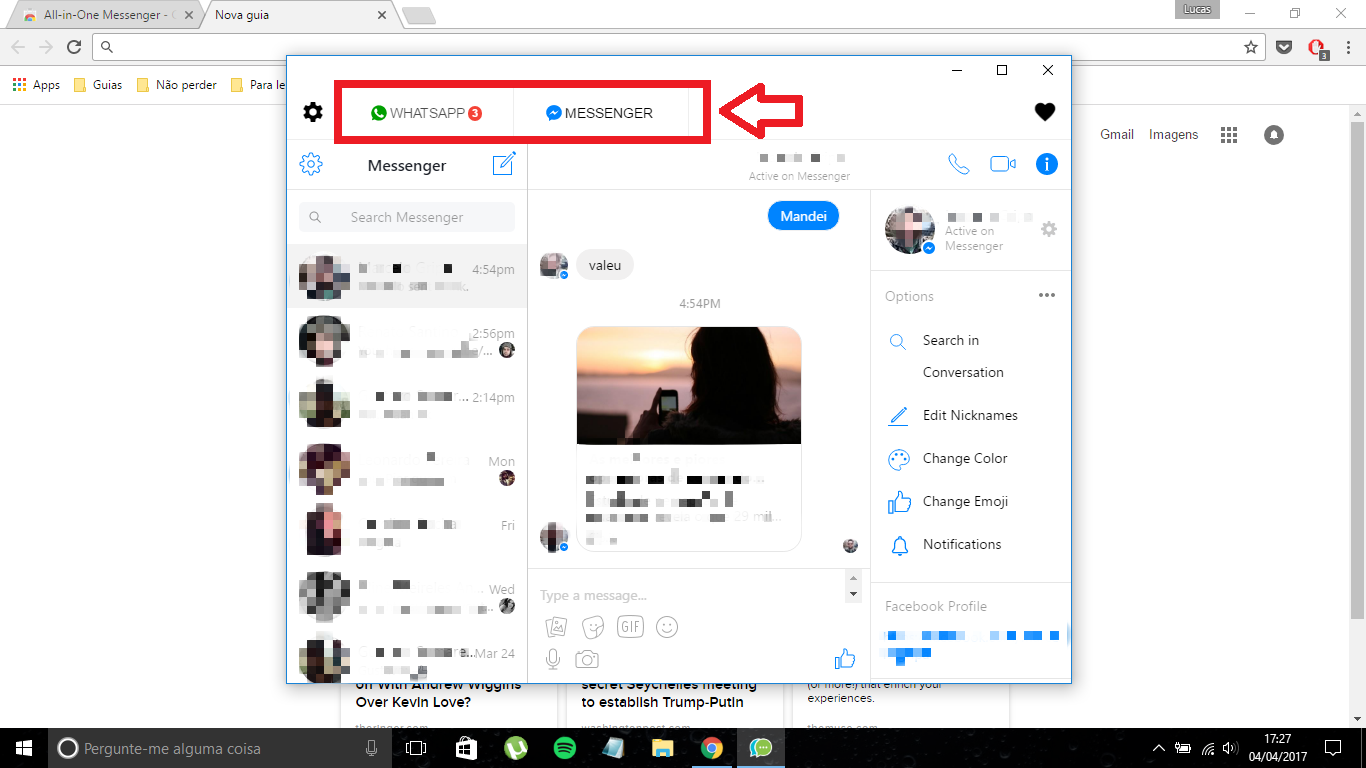Open the conversation info circle icon
The width and height of the screenshot is (1366, 768).
point(1046,164)
